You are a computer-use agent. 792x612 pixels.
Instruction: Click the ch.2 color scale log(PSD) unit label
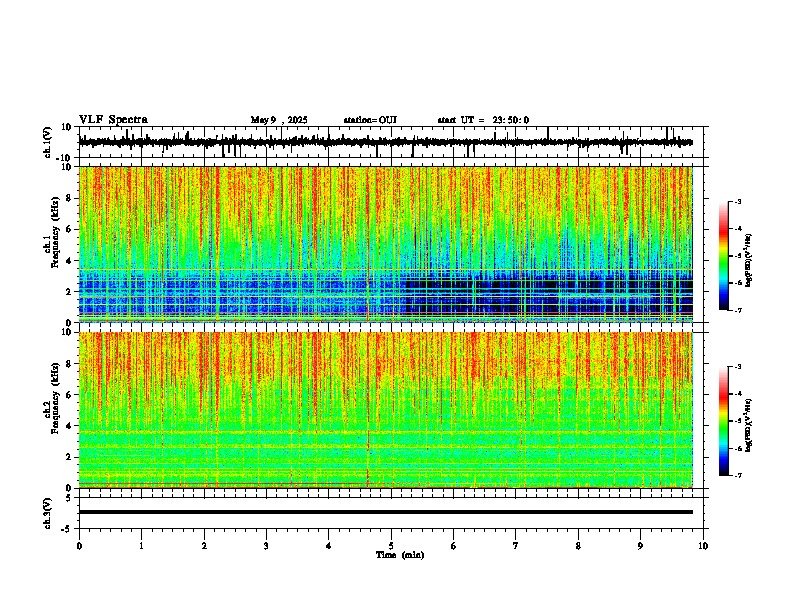[748, 425]
